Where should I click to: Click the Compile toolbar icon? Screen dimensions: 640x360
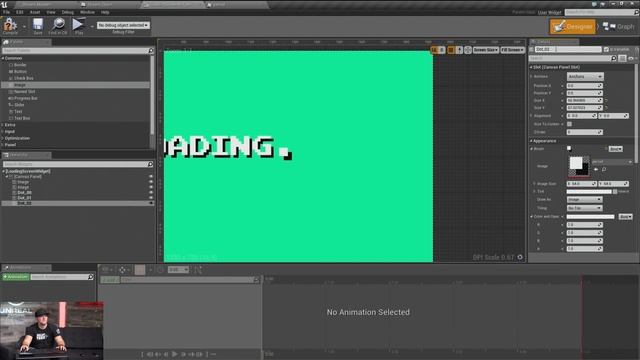10,25
